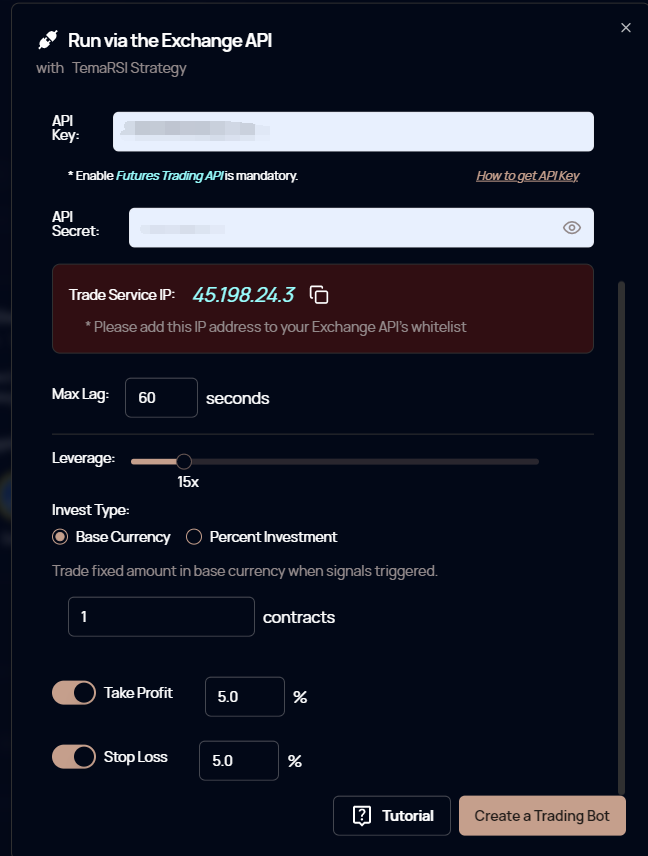Viewport: 648px width, 856px height.
Task: Click the Leverage slider handle
Action: point(183,461)
